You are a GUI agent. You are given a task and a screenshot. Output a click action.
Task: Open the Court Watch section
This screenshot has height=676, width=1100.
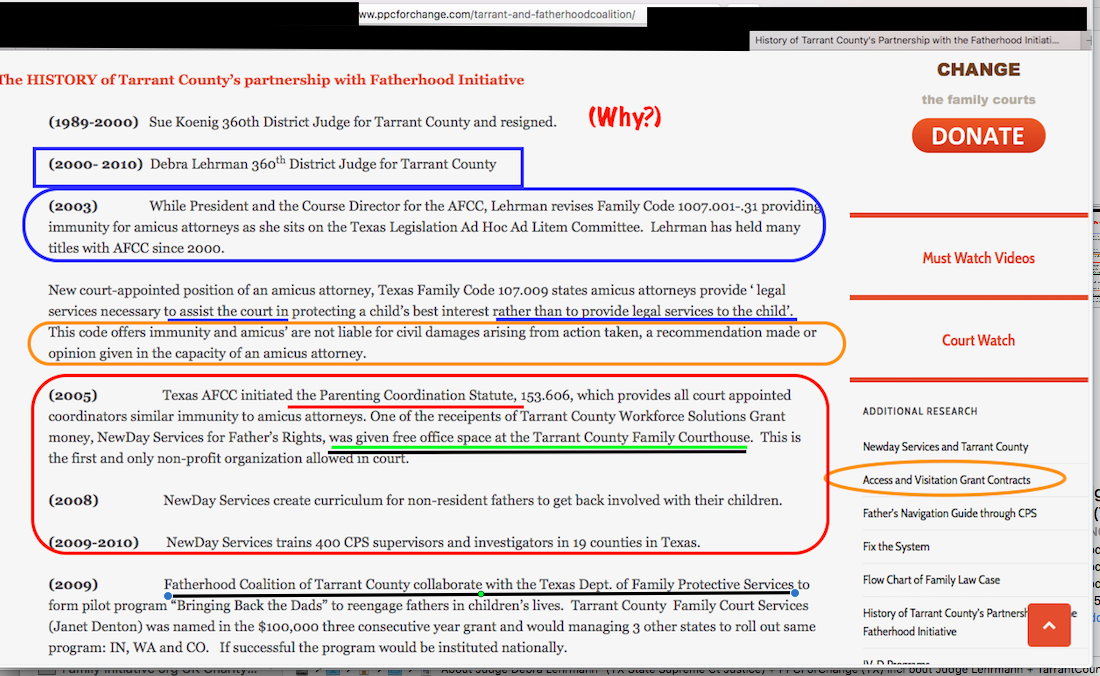point(978,340)
